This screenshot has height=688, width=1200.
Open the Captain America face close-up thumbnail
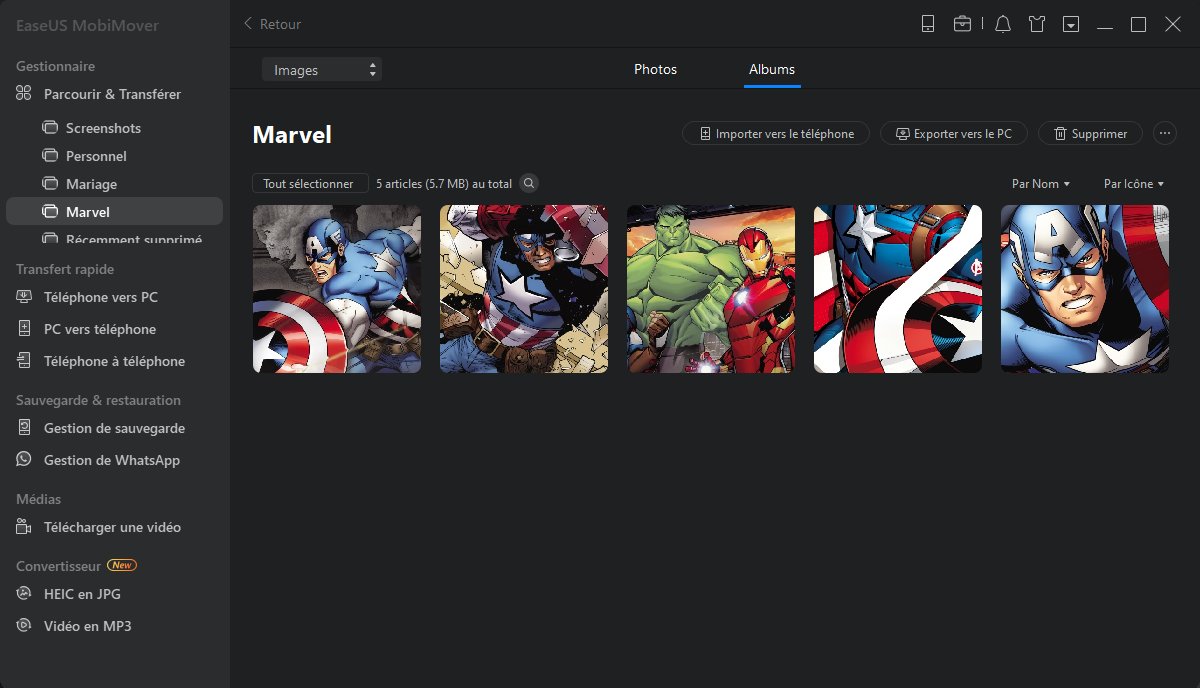point(1085,289)
